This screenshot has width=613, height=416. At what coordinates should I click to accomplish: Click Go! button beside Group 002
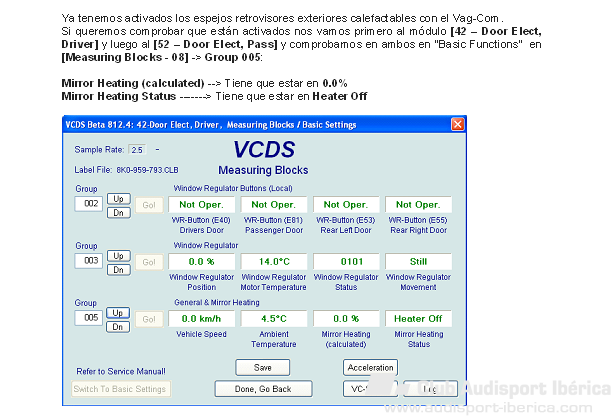[149, 205]
